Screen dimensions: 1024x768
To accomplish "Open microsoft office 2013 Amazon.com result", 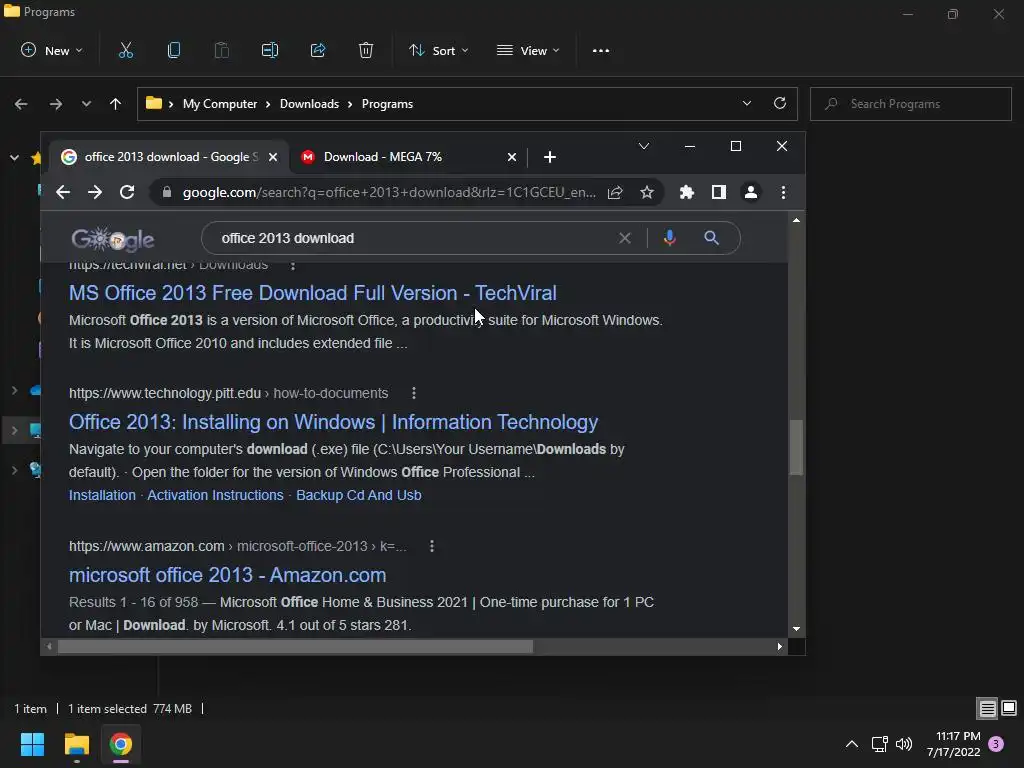I will click(227, 575).
